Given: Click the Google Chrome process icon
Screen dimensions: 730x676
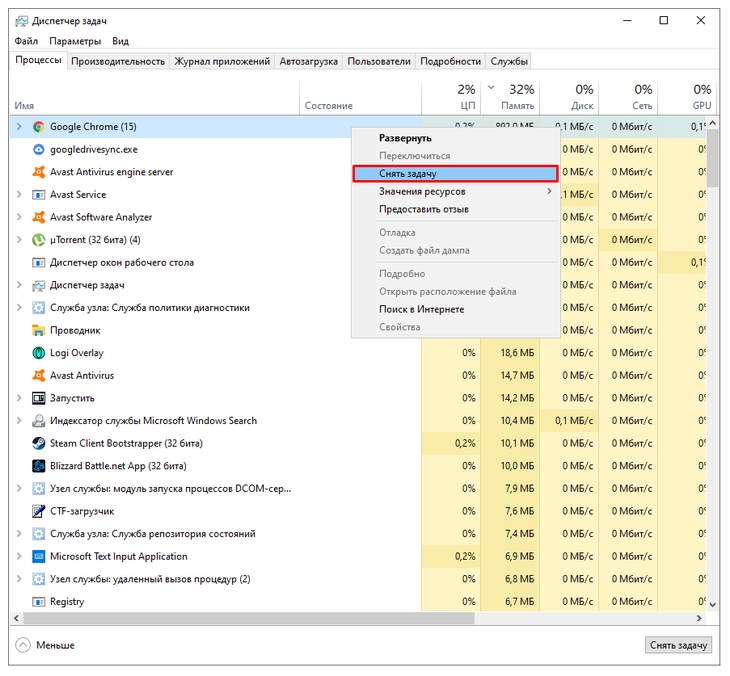Looking at the screenshot, I should (x=39, y=127).
